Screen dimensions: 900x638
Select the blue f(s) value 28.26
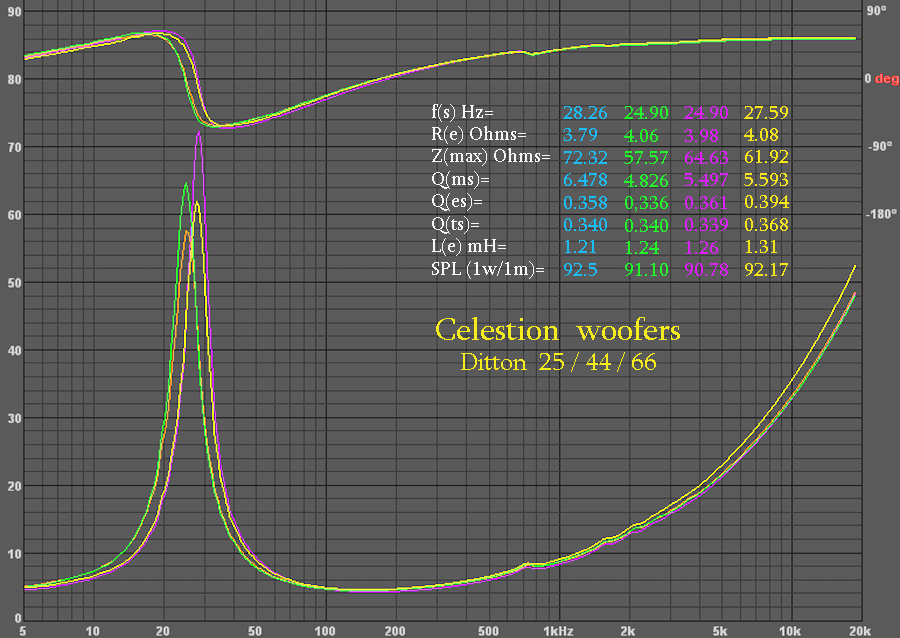585,112
